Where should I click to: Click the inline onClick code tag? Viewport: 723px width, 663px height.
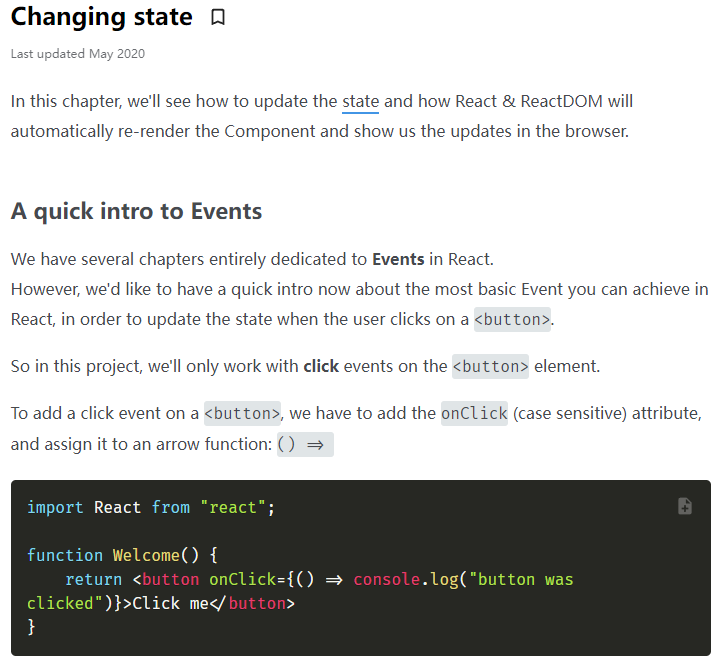click(x=474, y=413)
